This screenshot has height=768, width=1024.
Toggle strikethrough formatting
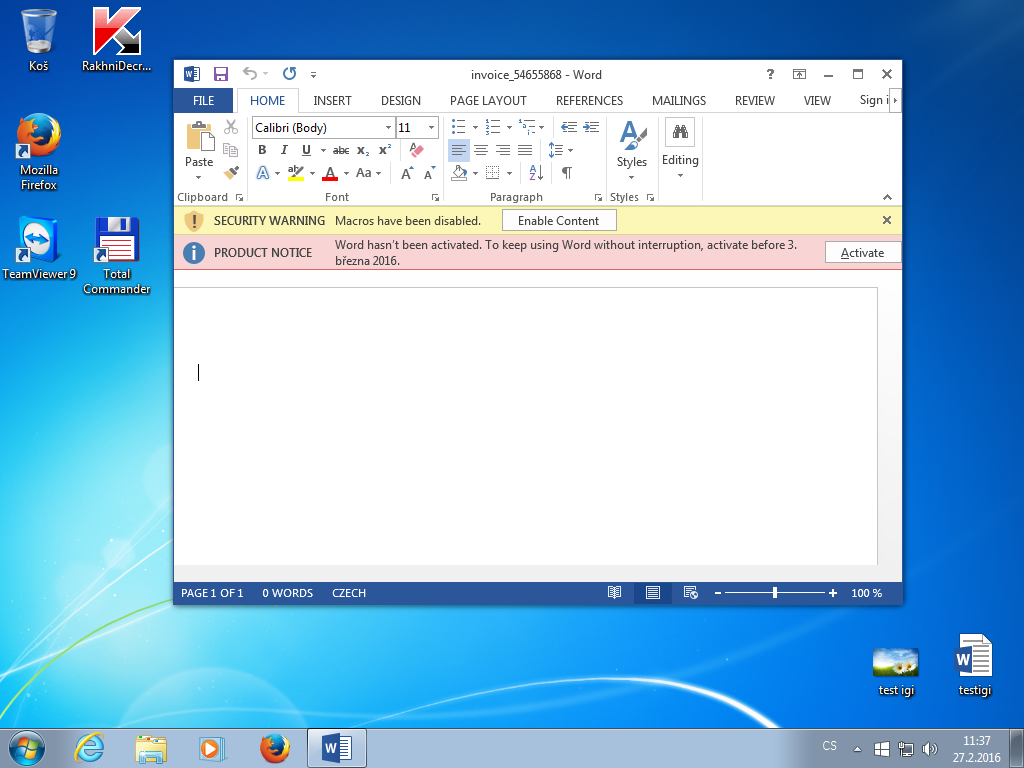(341, 150)
